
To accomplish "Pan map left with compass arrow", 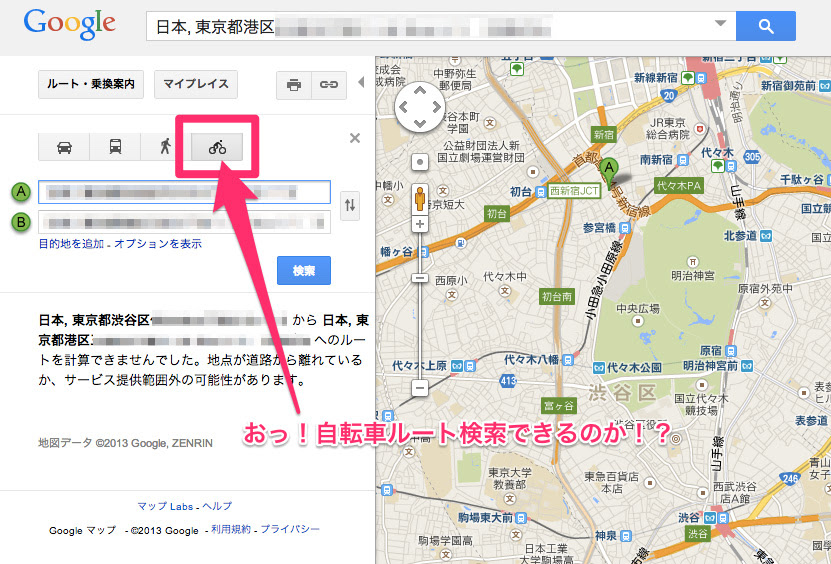I will pos(404,107).
